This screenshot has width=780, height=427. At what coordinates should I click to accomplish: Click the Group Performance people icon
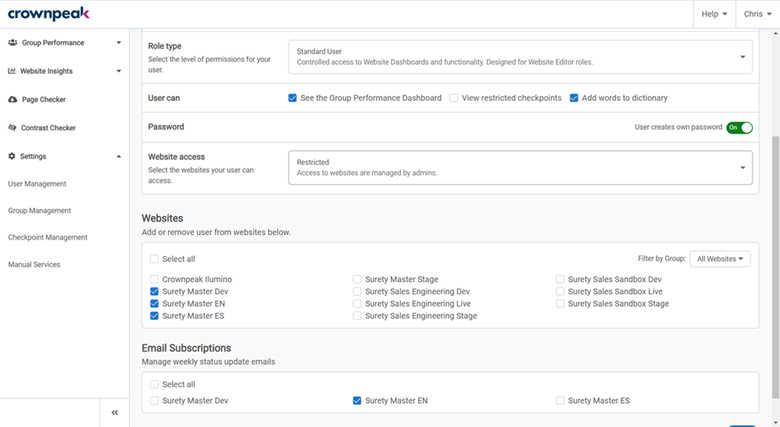point(12,43)
